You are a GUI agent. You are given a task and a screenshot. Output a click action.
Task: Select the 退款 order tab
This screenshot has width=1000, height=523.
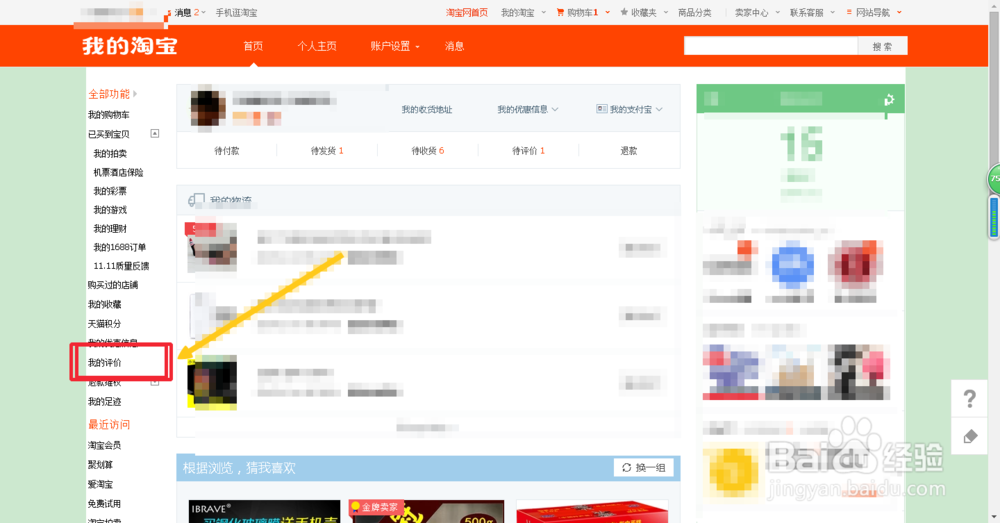(629, 151)
